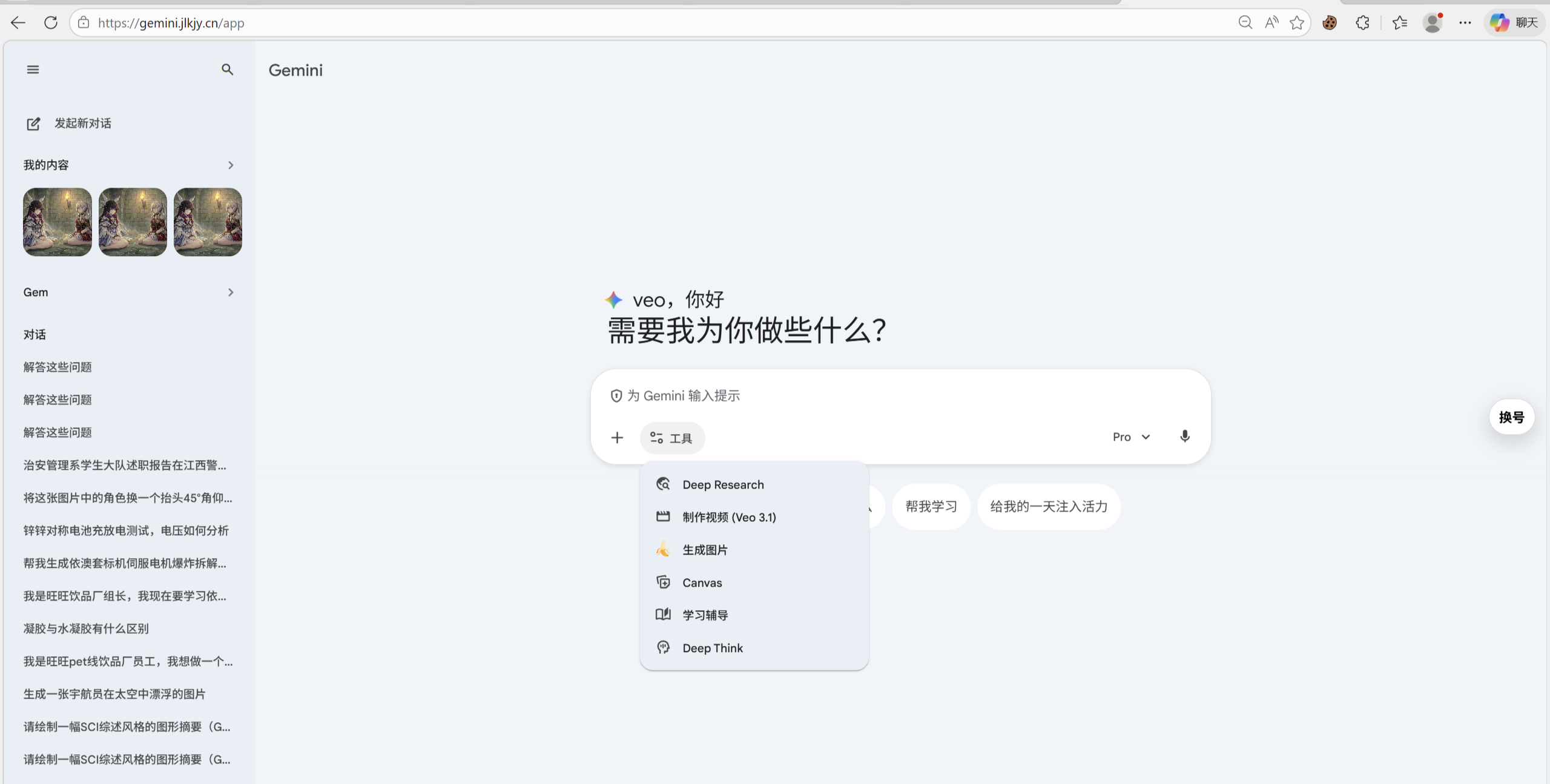Image resolution: width=1550 pixels, height=784 pixels.
Task: Expand the 我的内容 section
Action: pyautogui.click(x=230, y=165)
